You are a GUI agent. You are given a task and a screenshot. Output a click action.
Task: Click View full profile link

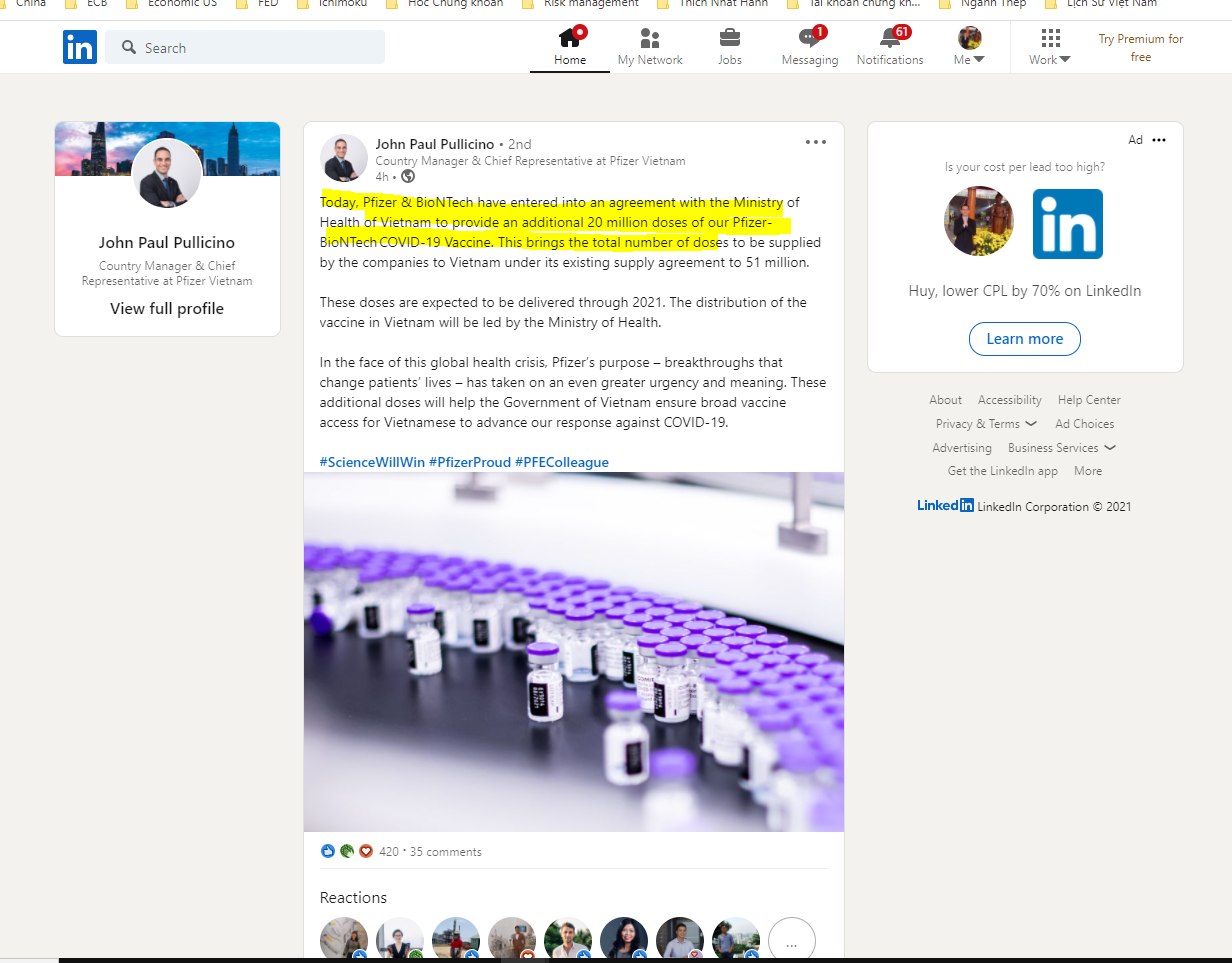pos(167,308)
